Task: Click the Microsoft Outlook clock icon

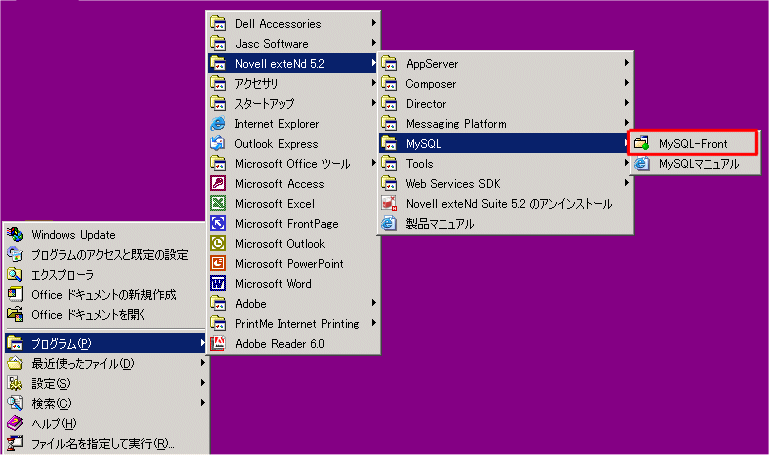Action: [x=218, y=244]
